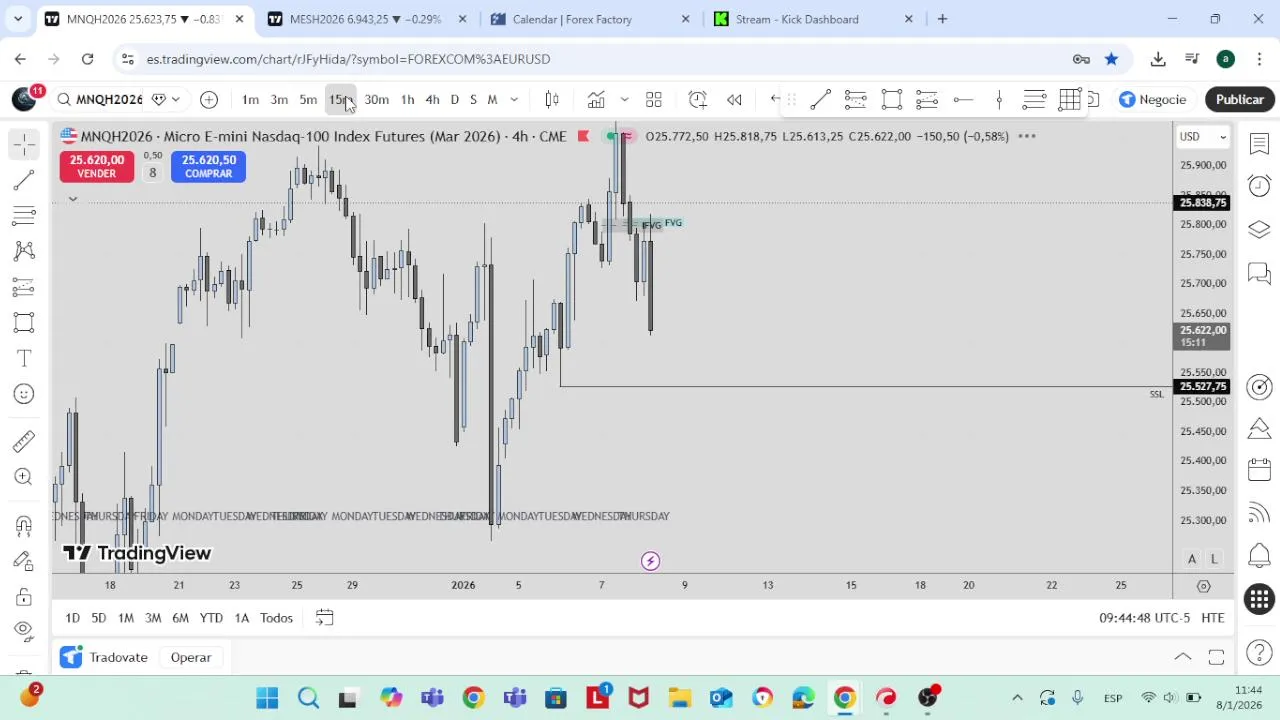The height and width of the screenshot is (720, 1280).
Task: Toggle auto scale A button
Action: point(1192,559)
